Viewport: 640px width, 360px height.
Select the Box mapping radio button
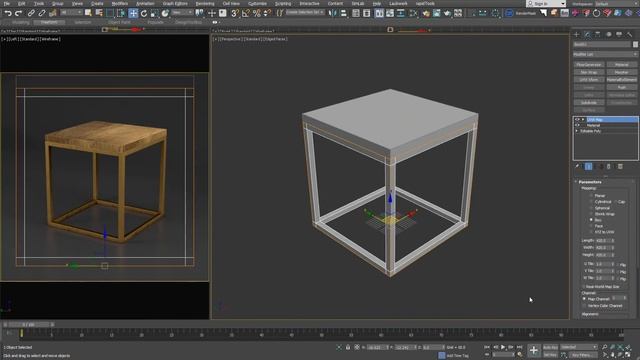tap(591, 220)
